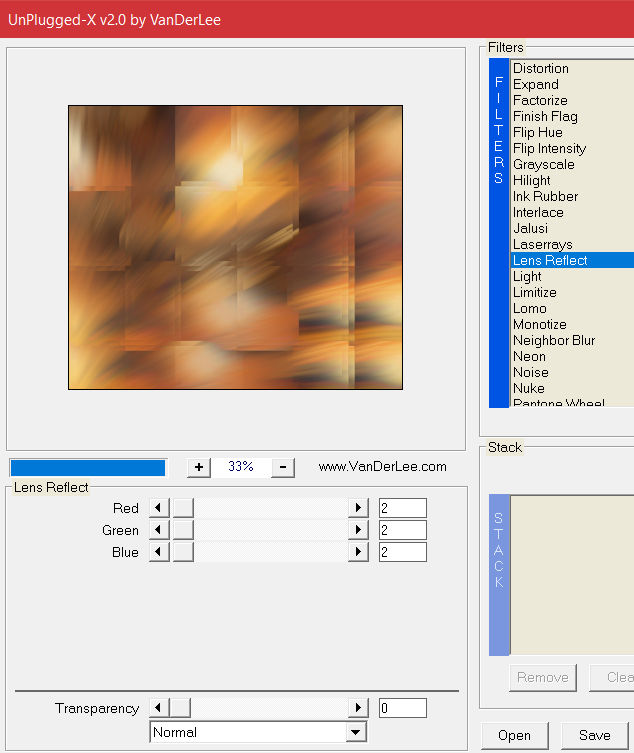Click the Green slider left arrow
This screenshot has width=634, height=753.
tap(159, 530)
